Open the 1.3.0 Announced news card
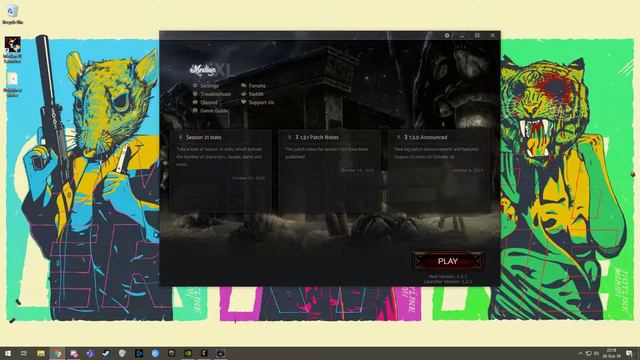Screen dimensions: 640x360 click(439, 171)
